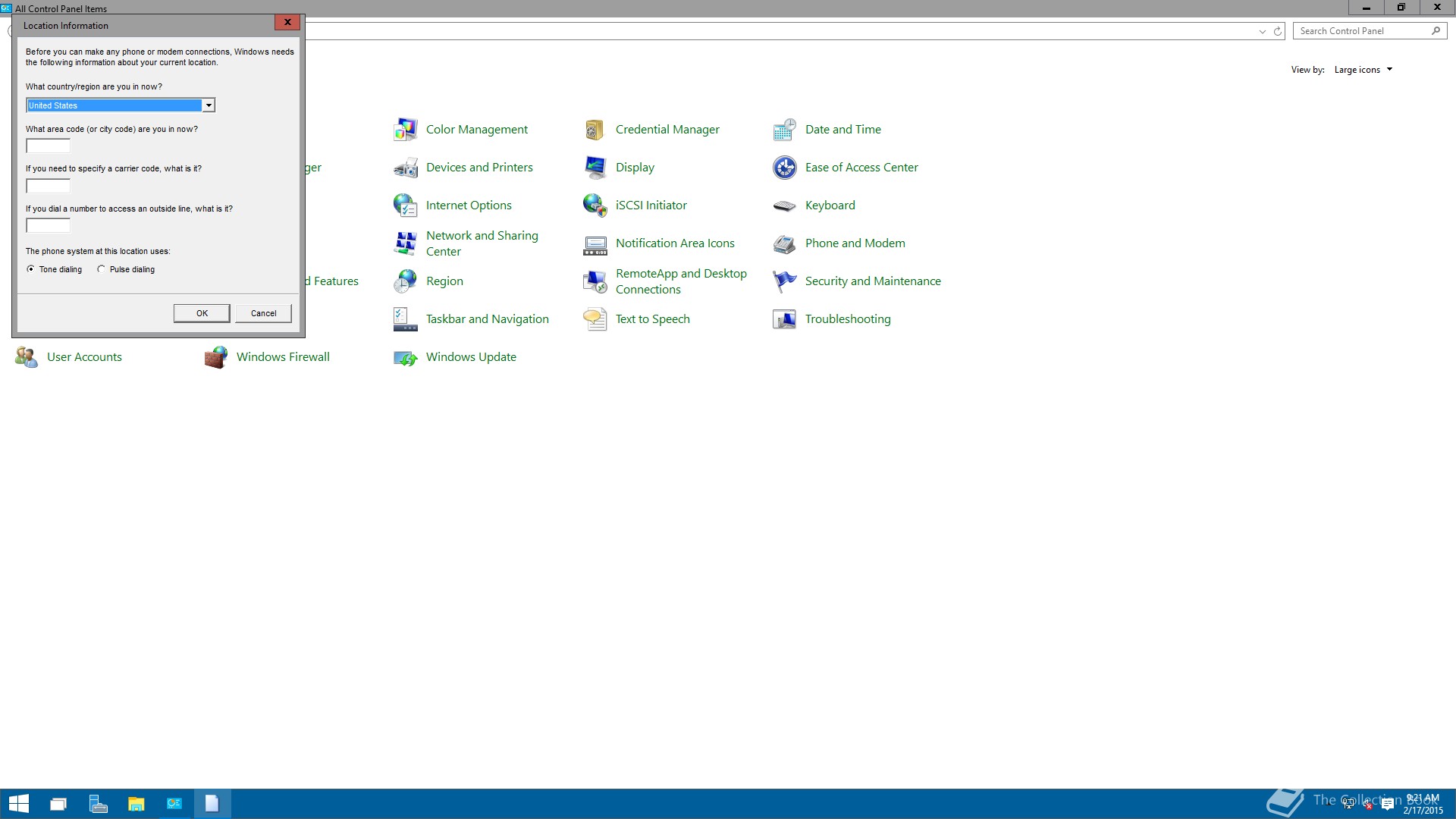Open RemoteApp and Desktop Connections icon
The width and height of the screenshot is (1456, 819).
click(x=595, y=281)
